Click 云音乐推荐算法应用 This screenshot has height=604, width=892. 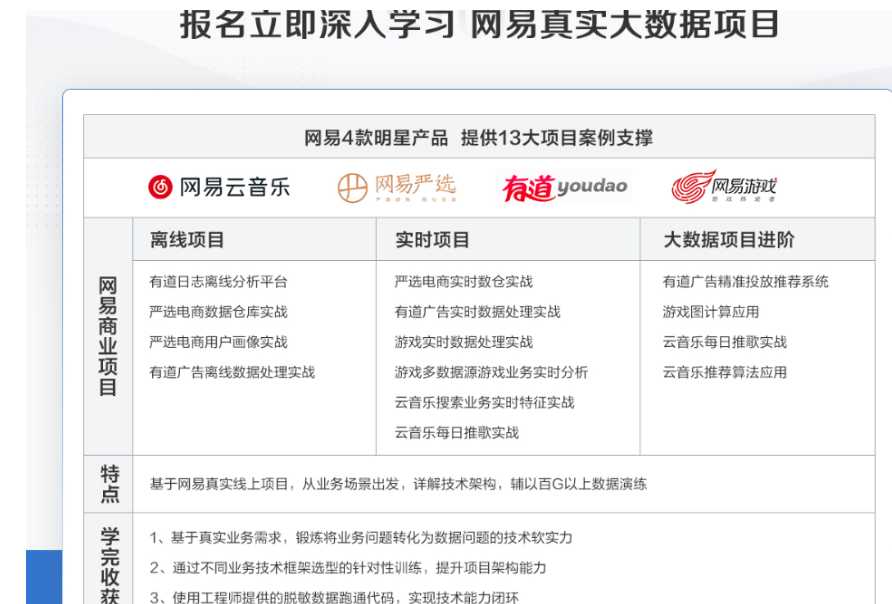point(725,372)
